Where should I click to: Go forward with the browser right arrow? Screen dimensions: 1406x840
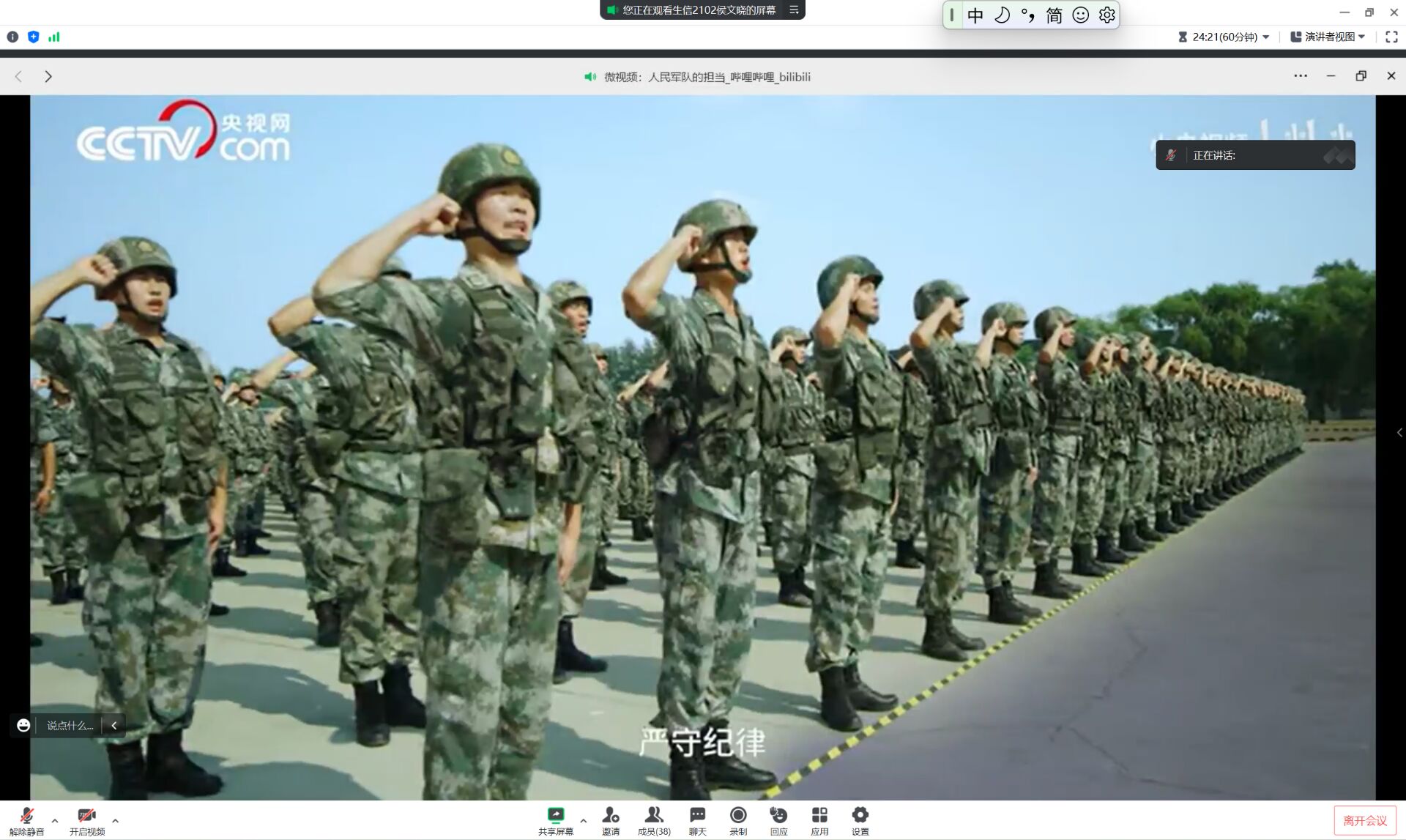(x=48, y=76)
